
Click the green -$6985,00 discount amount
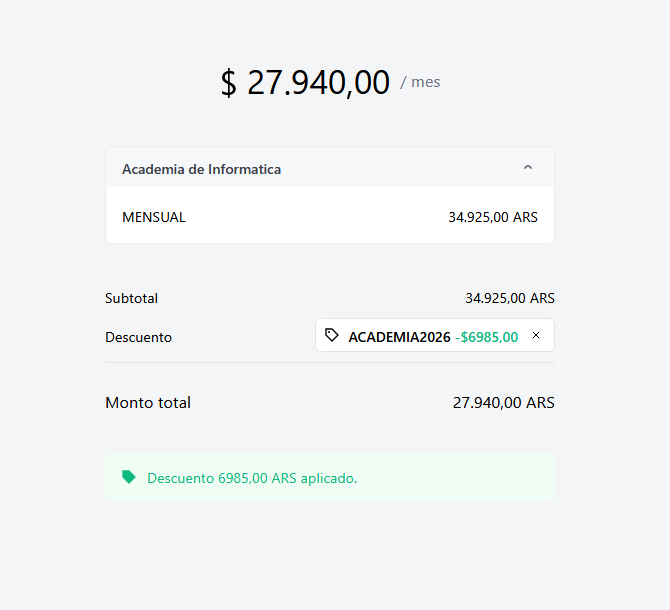coord(487,337)
